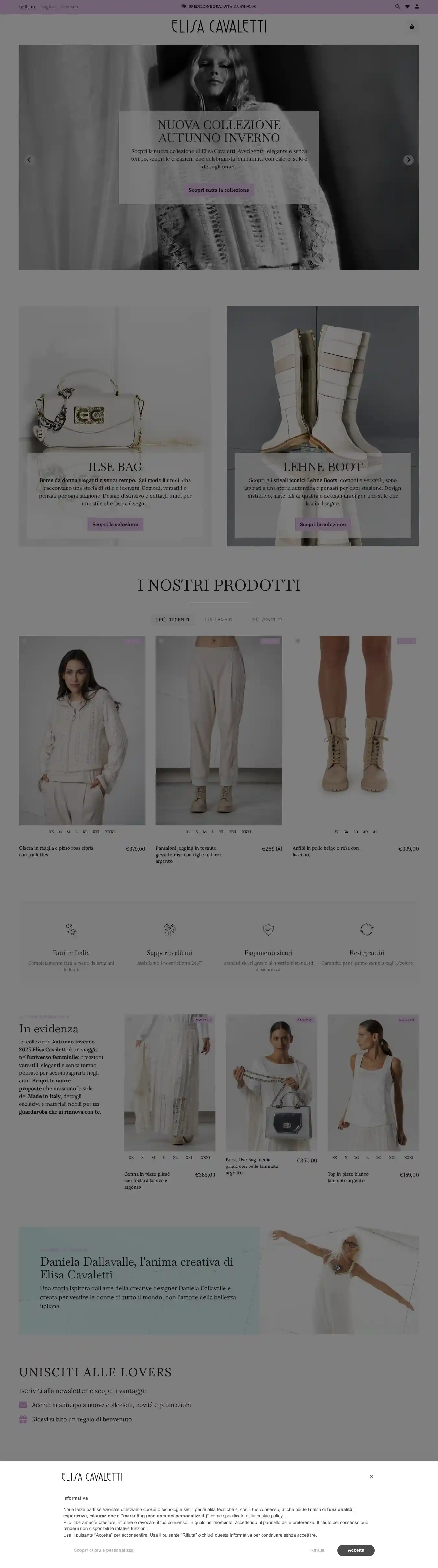Open the user account icon
This screenshot has height=1568, width=438.
click(x=417, y=7)
